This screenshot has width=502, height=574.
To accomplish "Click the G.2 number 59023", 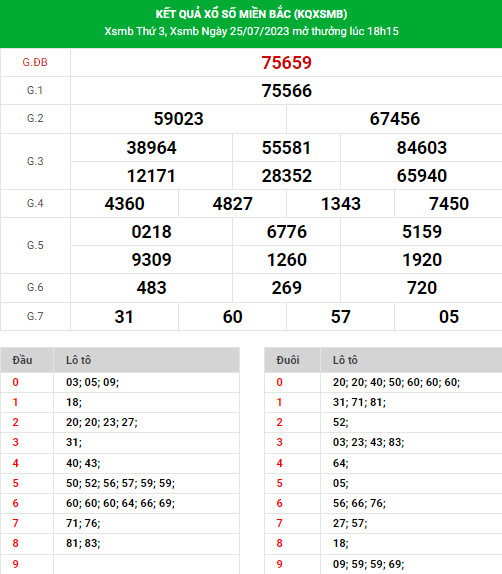I will [x=178, y=119].
